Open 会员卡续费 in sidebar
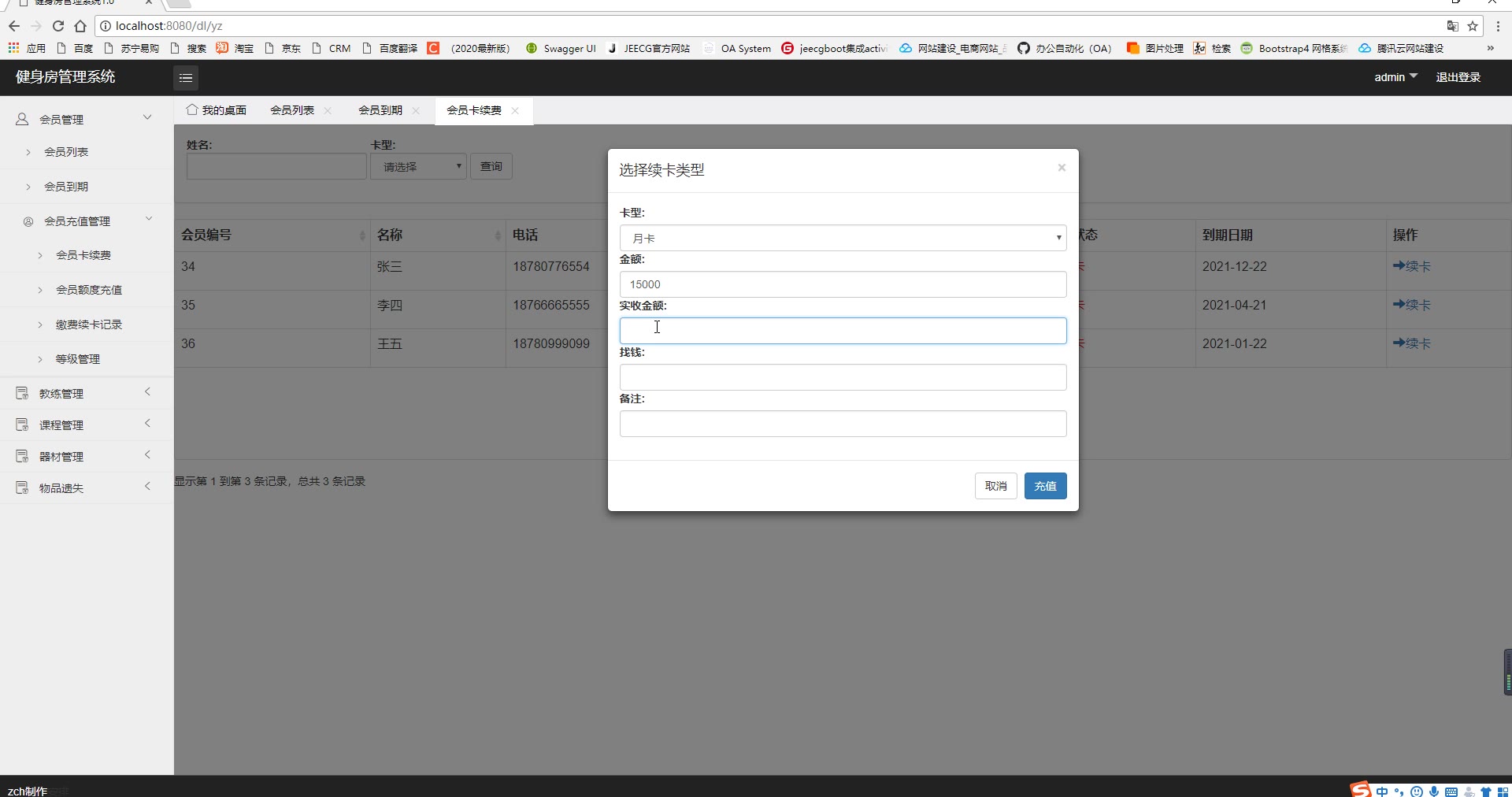The image size is (1512, 797). (x=83, y=255)
